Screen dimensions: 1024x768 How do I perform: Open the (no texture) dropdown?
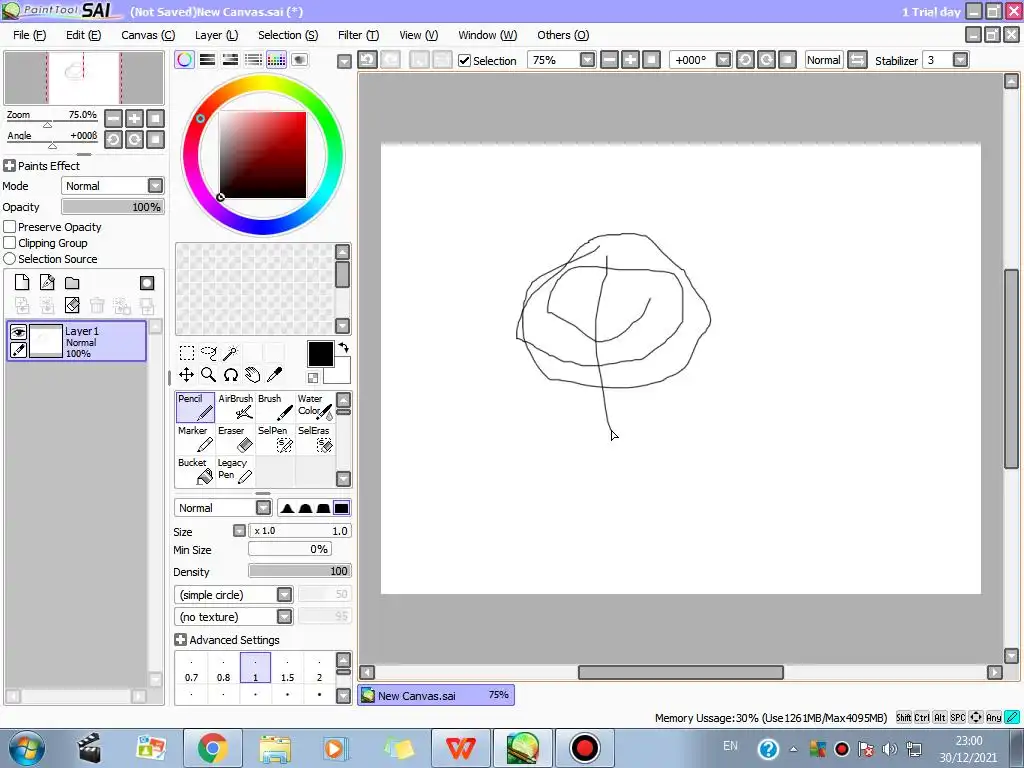284,616
